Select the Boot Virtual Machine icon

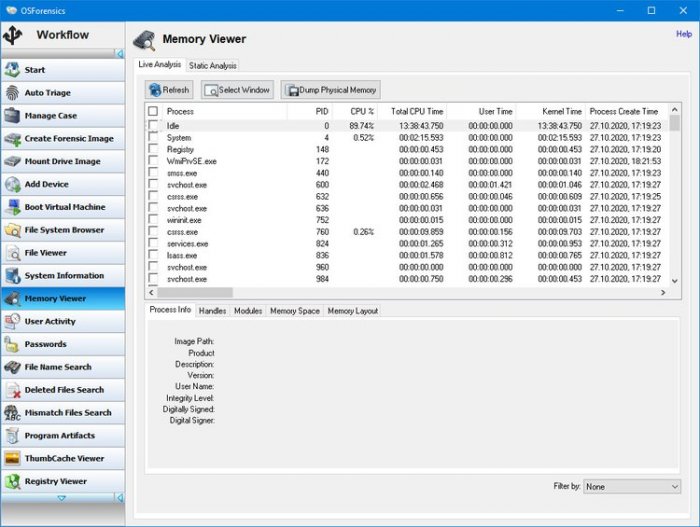[x=13, y=207]
